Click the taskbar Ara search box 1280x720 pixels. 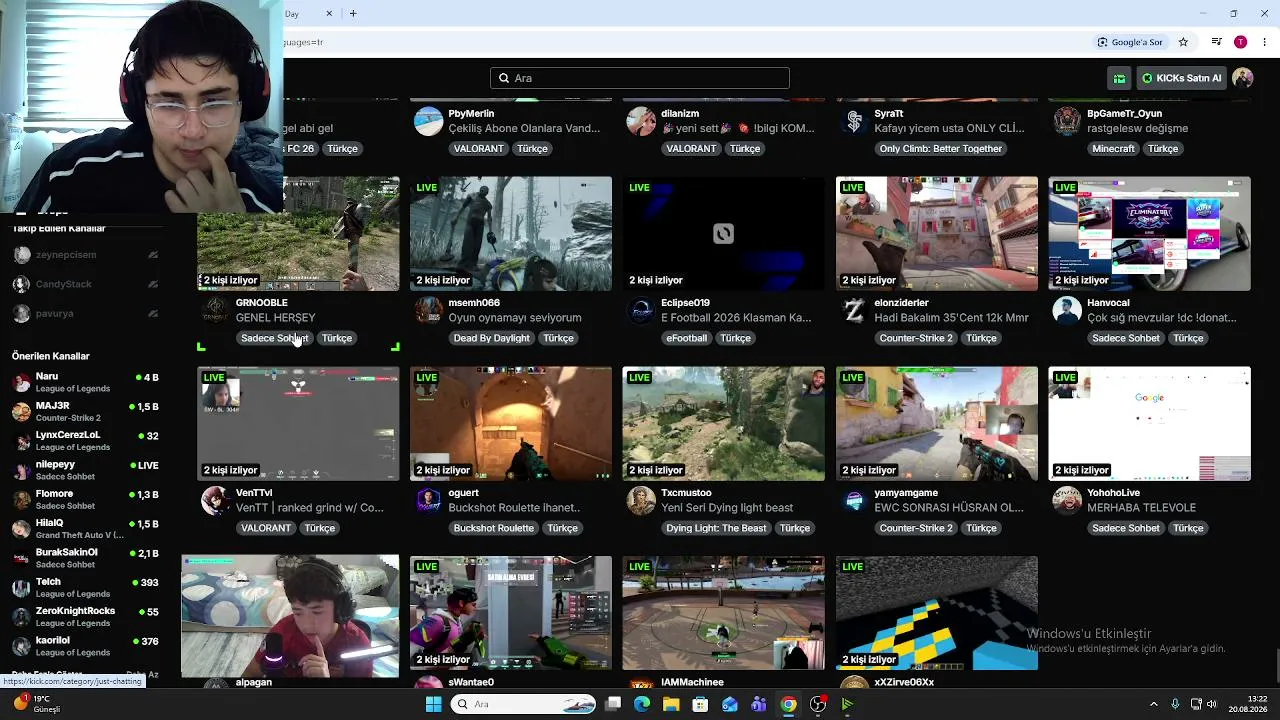(x=524, y=704)
